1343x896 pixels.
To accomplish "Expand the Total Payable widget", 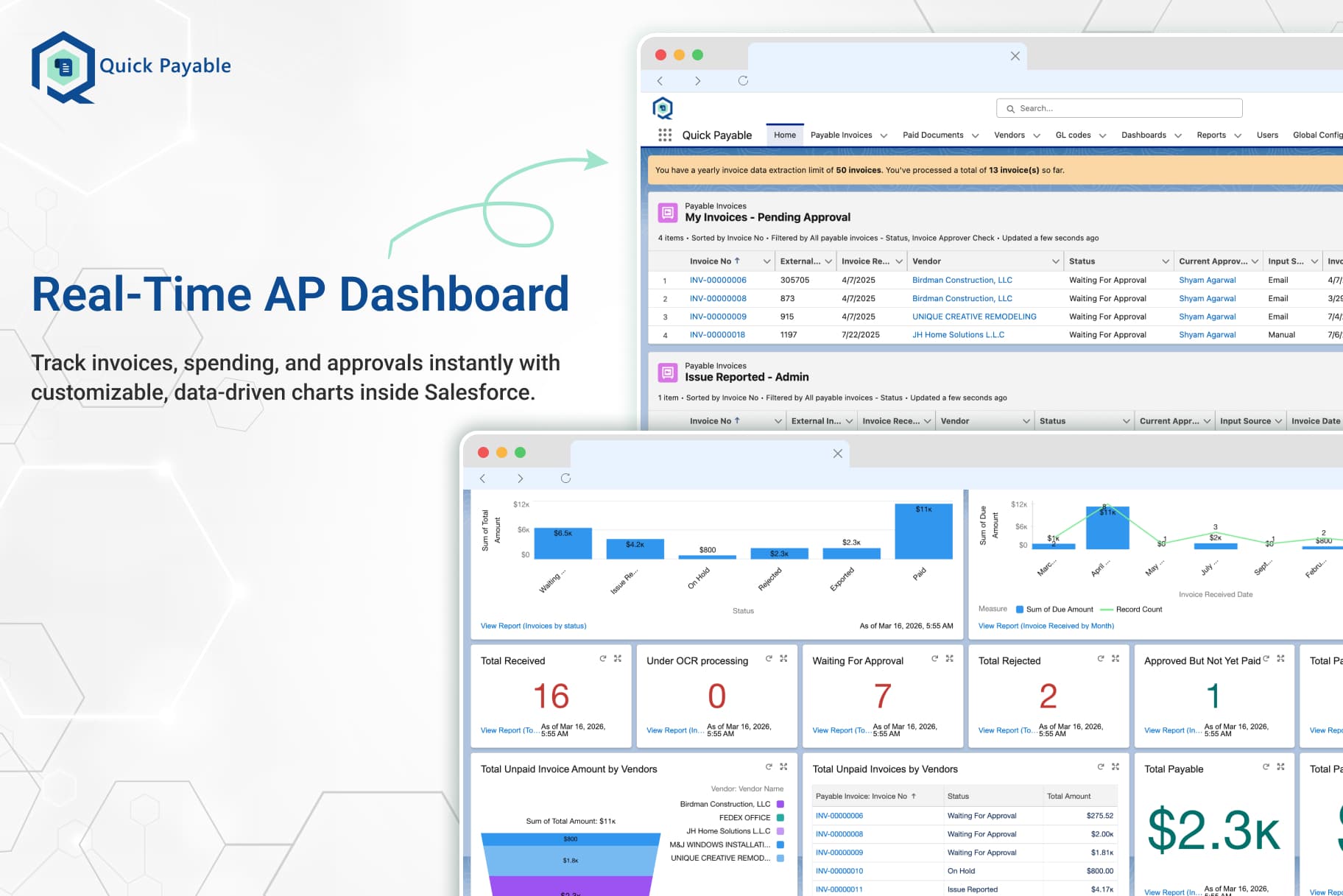I will tap(1281, 767).
